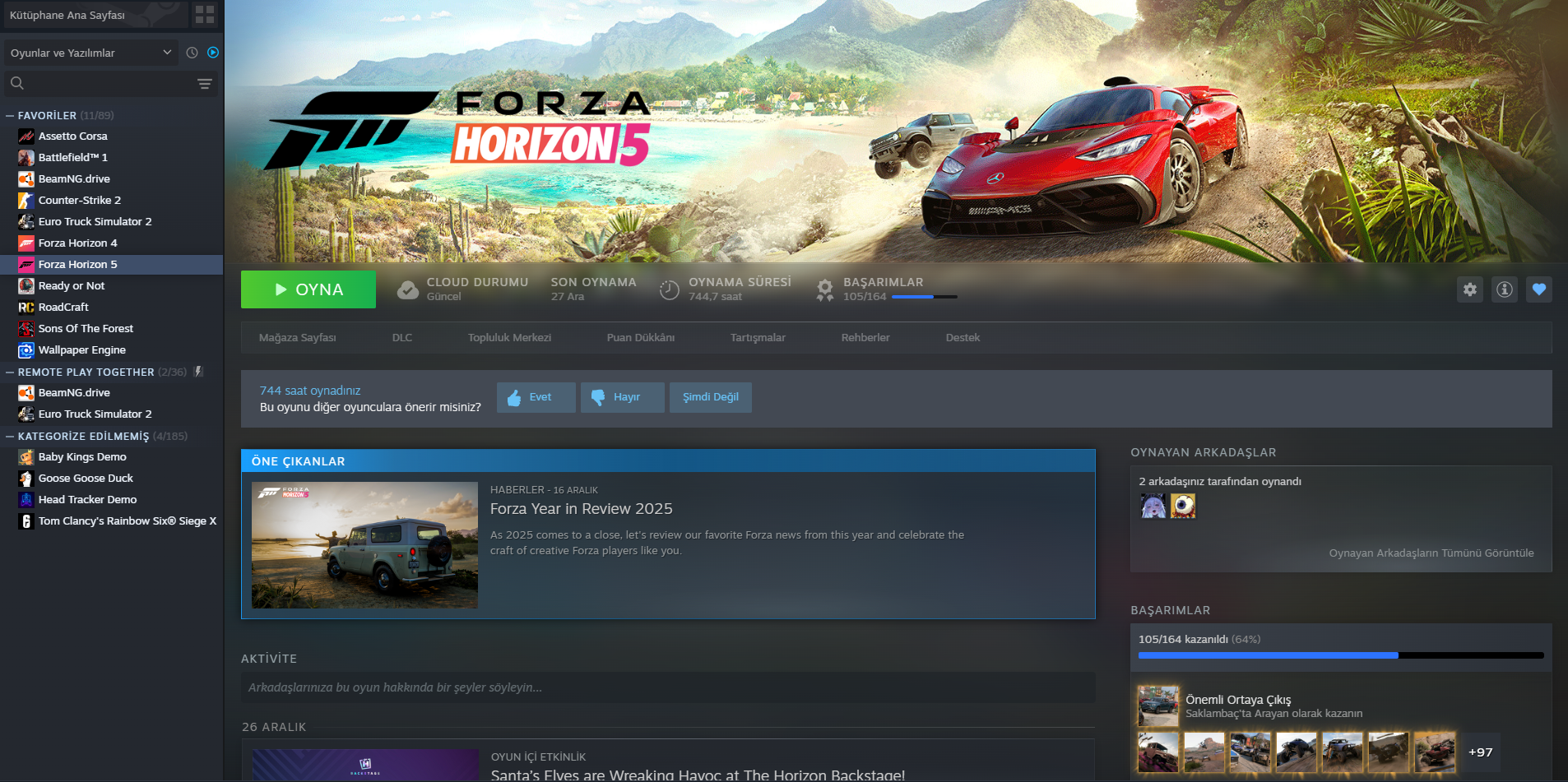Click the Rainbow Six Siege X icon
Image resolution: width=1568 pixels, height=782 pixels.
click(x=26, y=521)
